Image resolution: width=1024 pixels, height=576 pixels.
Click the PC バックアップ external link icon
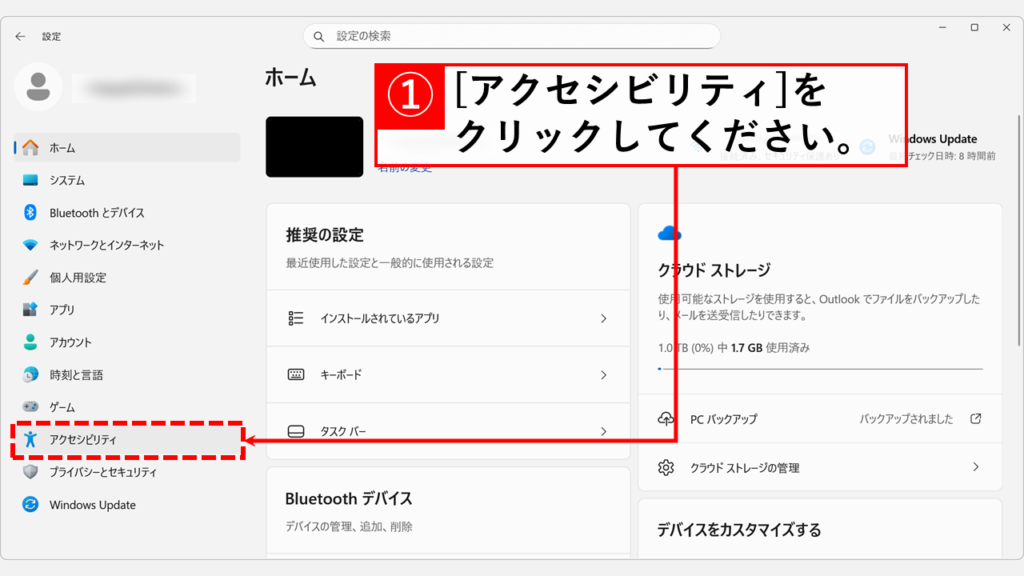[976, 419]
